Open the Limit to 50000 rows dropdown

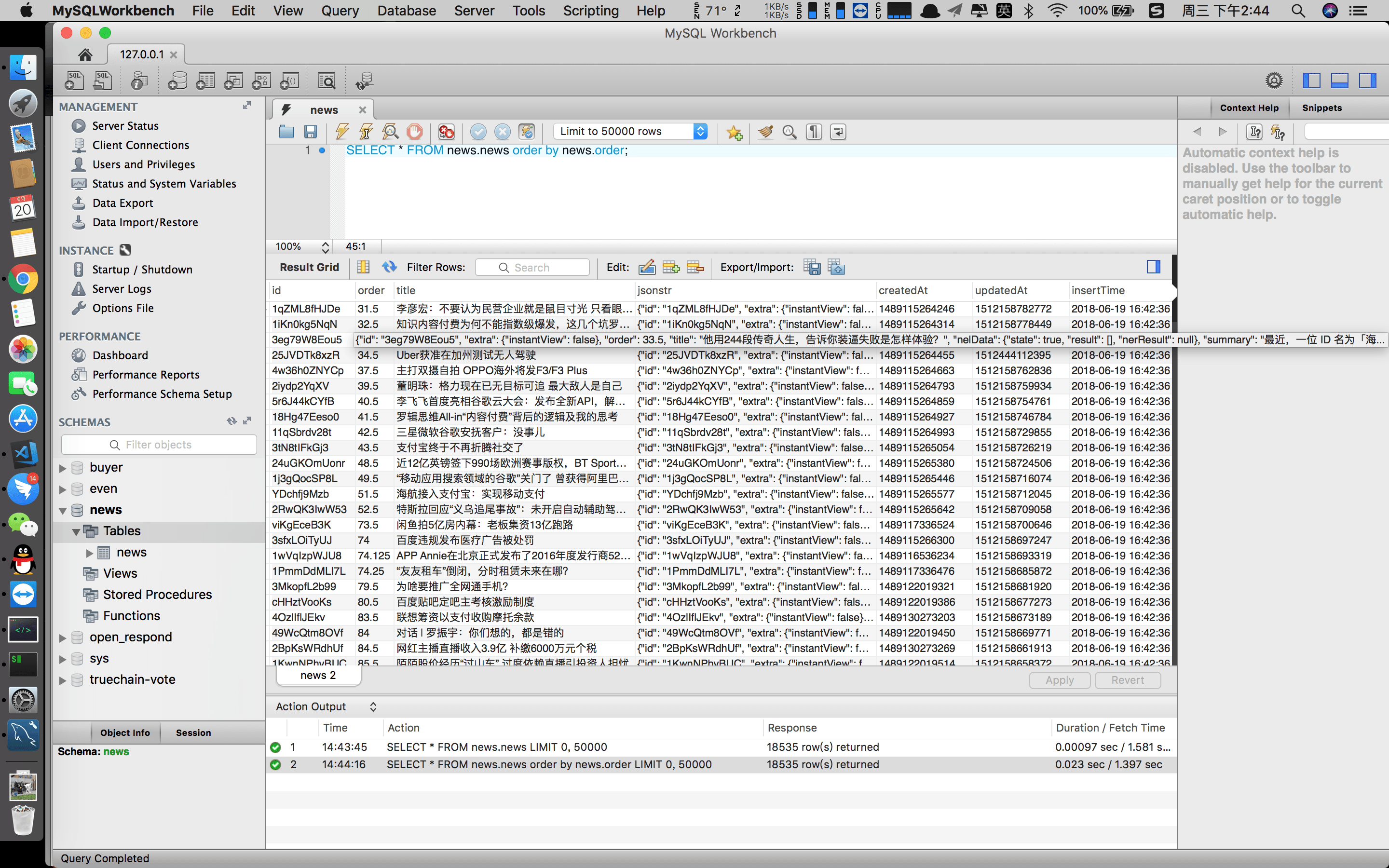(630, 132)
